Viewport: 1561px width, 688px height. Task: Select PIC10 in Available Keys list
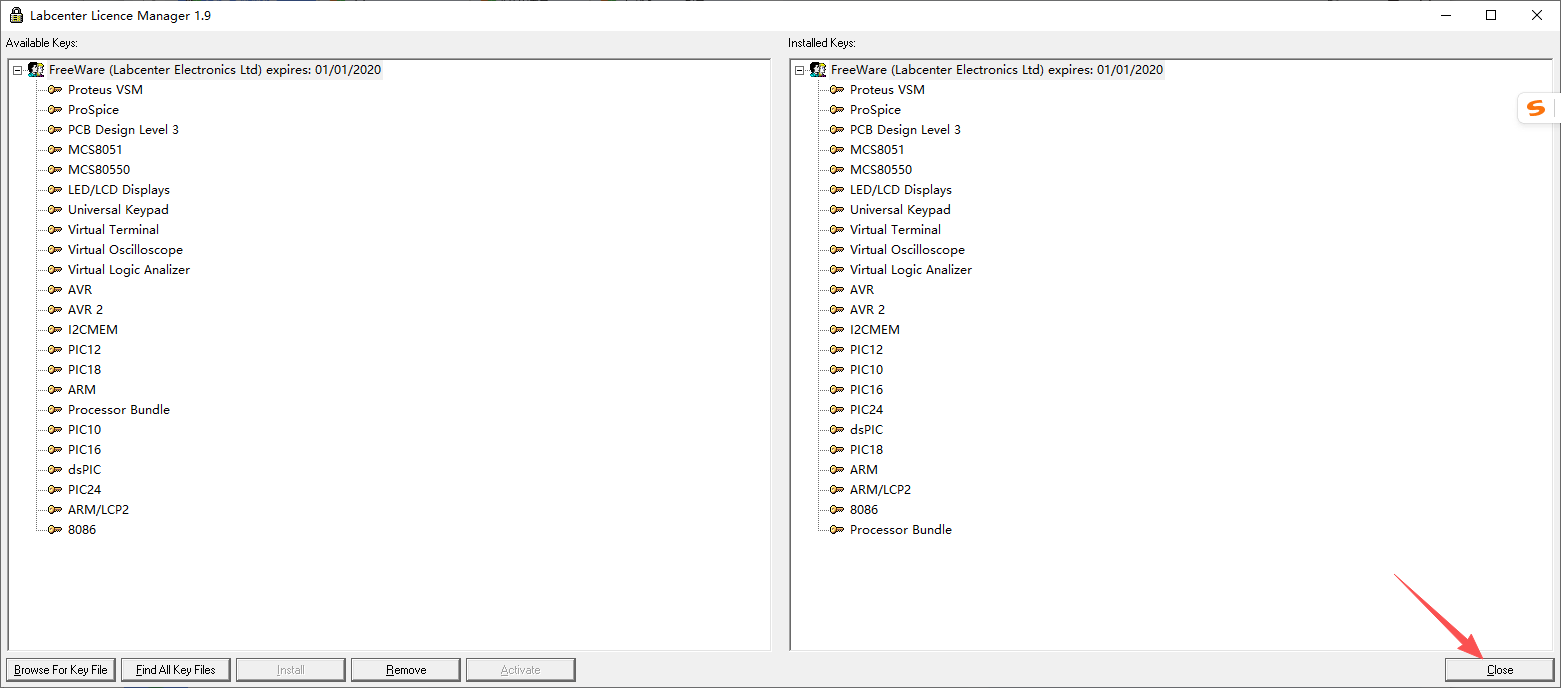84,430
